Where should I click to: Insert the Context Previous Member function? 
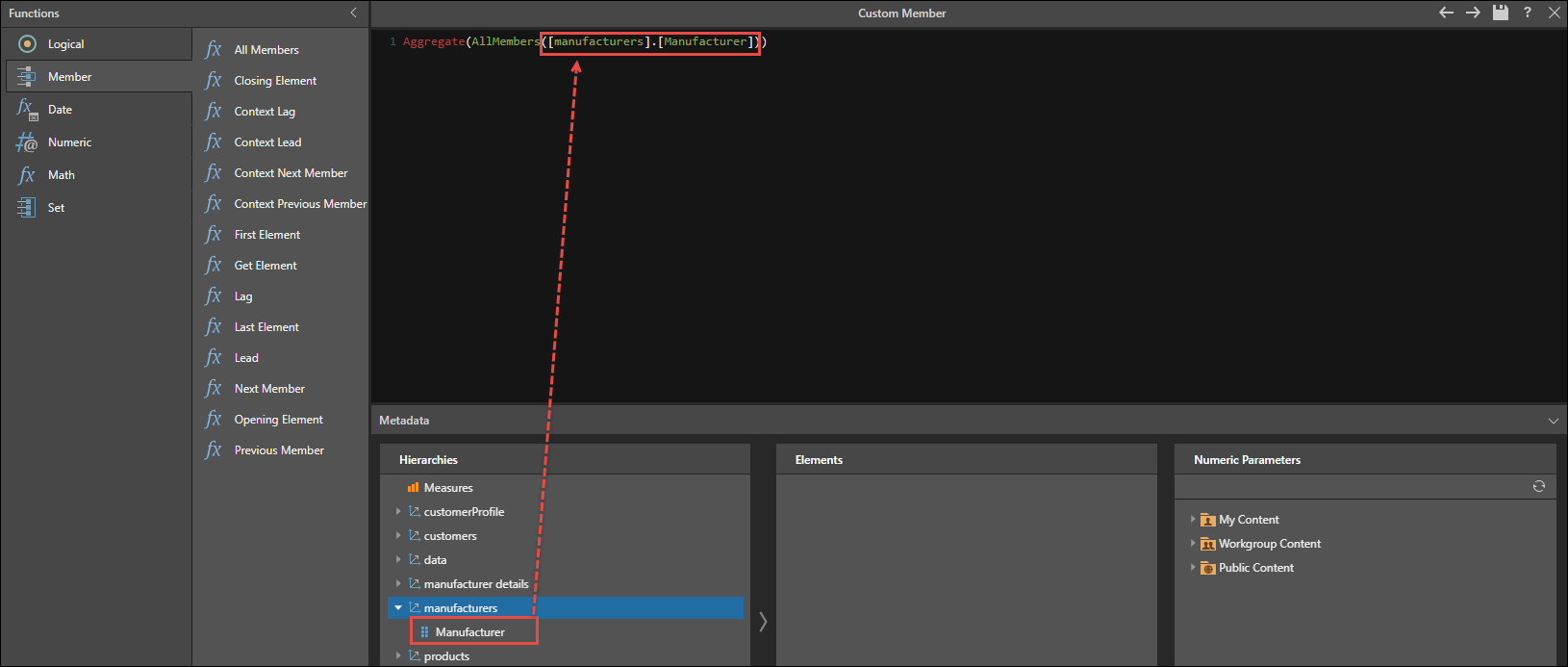[300, 204]
